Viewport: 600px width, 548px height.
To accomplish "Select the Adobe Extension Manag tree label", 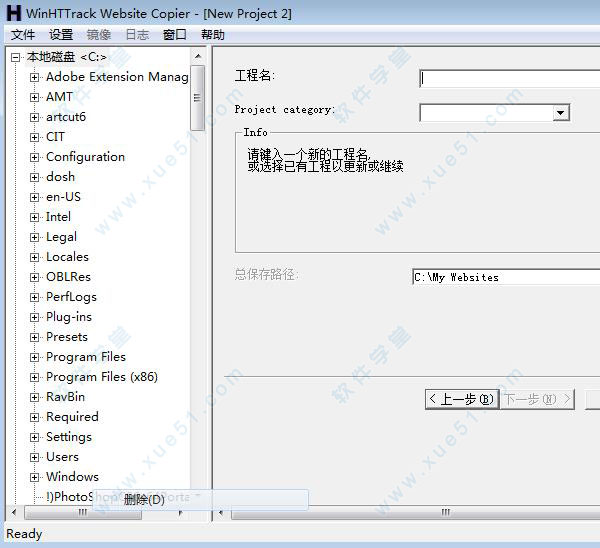I will coord(117,77).
